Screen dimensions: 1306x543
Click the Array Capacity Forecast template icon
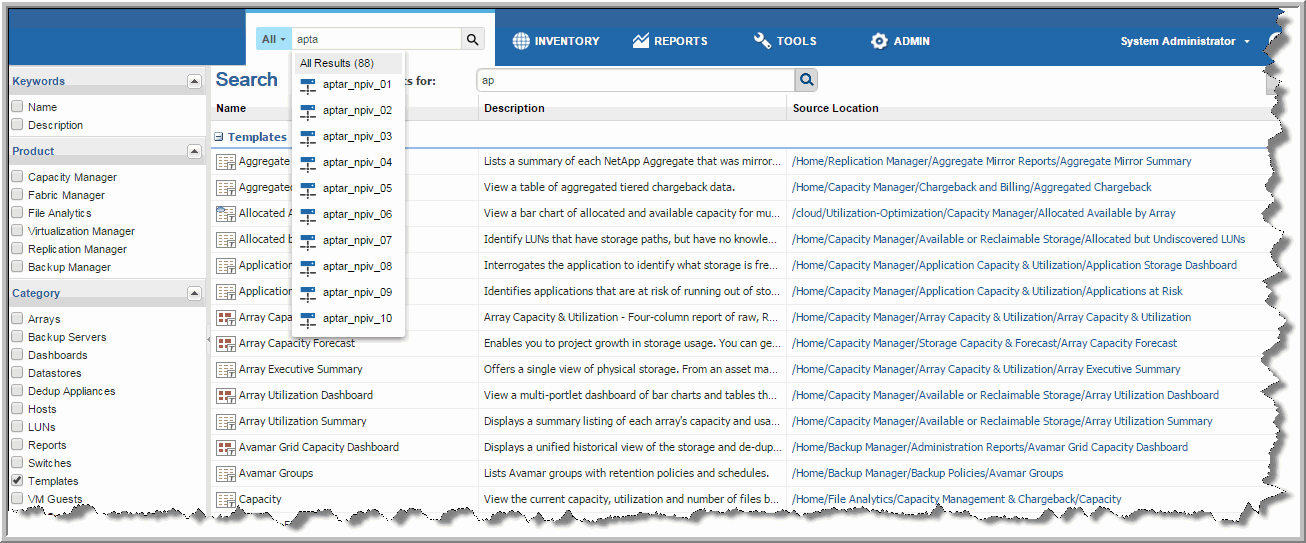(x=225, y=343)
